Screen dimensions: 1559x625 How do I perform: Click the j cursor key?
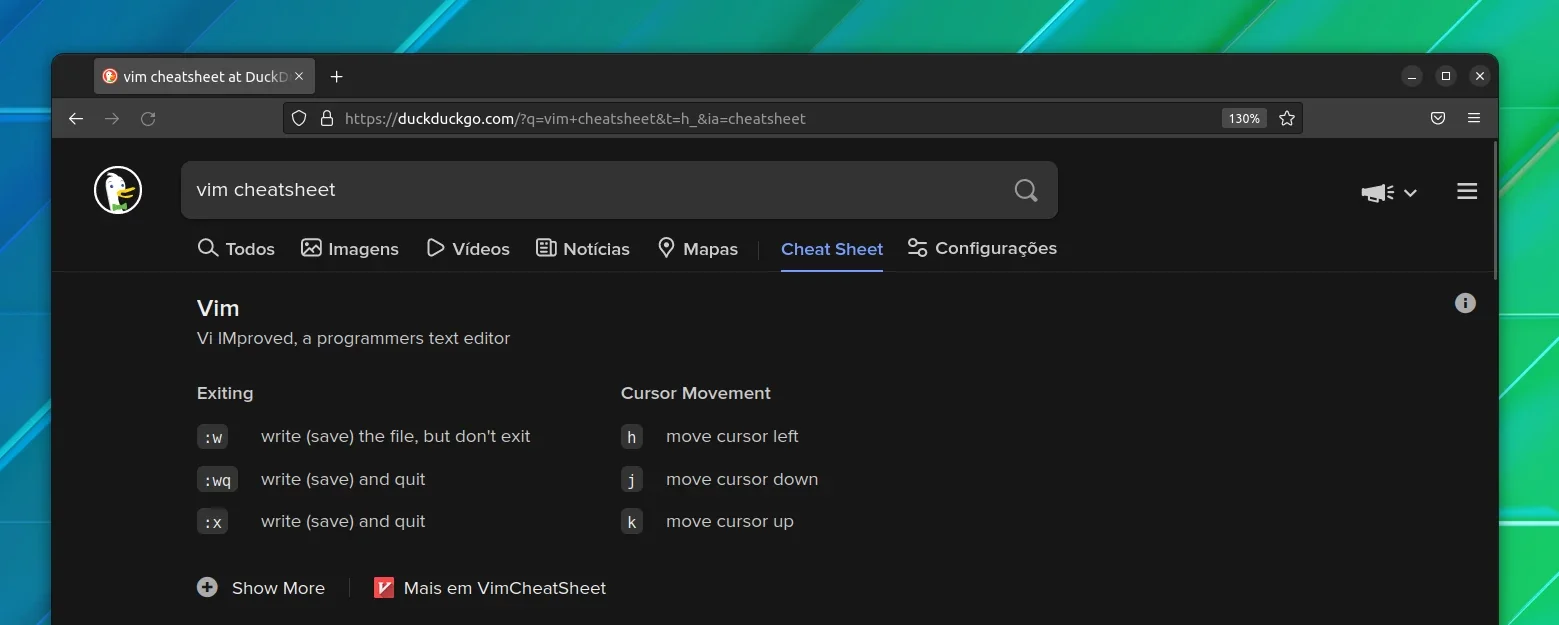click(632, 480)
